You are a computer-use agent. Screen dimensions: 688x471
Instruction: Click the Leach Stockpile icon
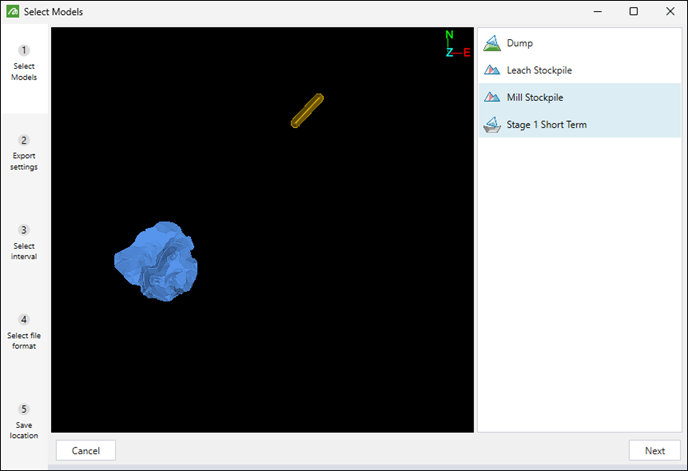(x=492, y=70)
